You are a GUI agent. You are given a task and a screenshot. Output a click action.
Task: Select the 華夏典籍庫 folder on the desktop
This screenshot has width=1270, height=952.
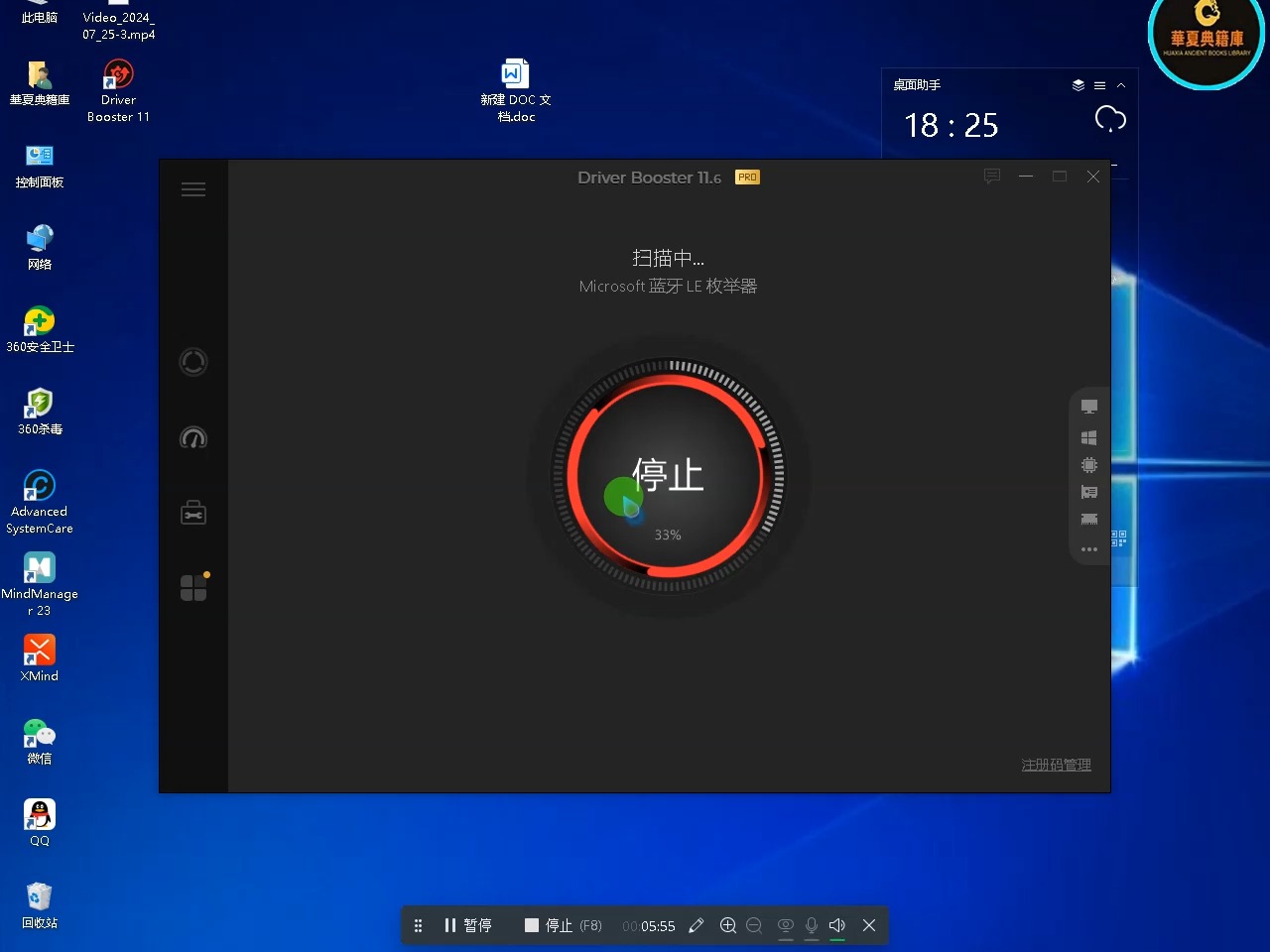[40, 83]
